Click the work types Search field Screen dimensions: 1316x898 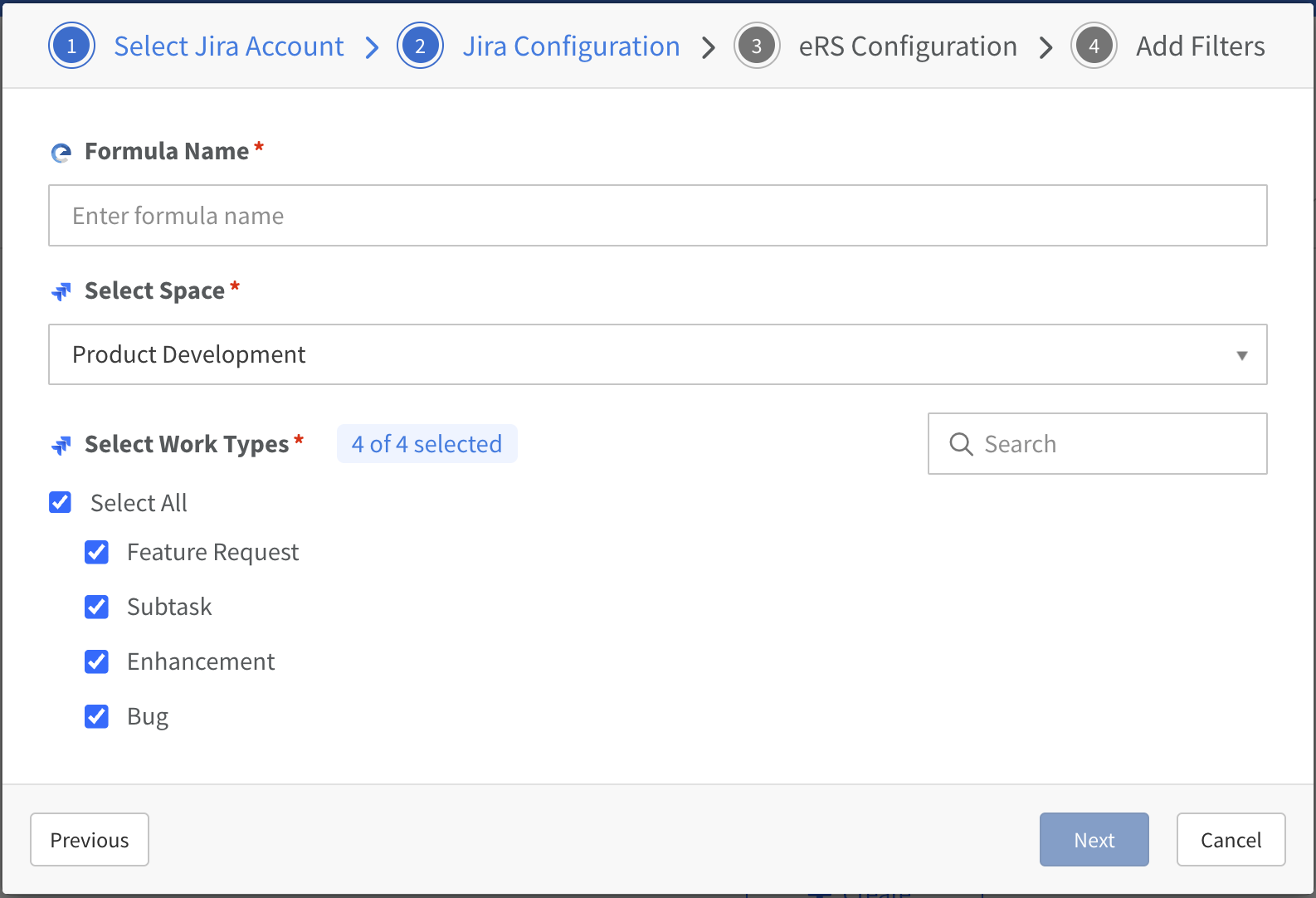point(1098,444)
